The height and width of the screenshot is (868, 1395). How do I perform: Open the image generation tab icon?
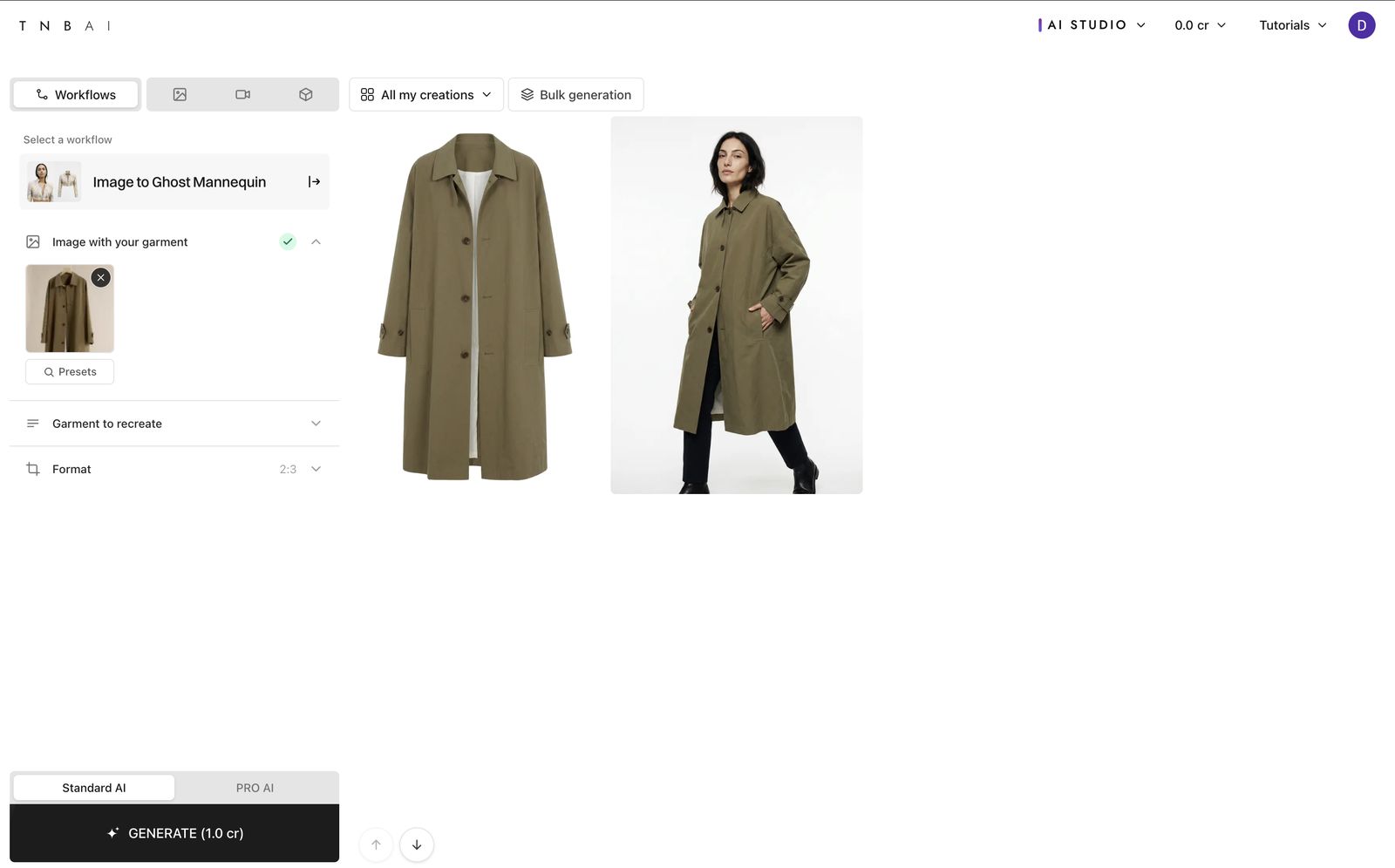[180, 94]
